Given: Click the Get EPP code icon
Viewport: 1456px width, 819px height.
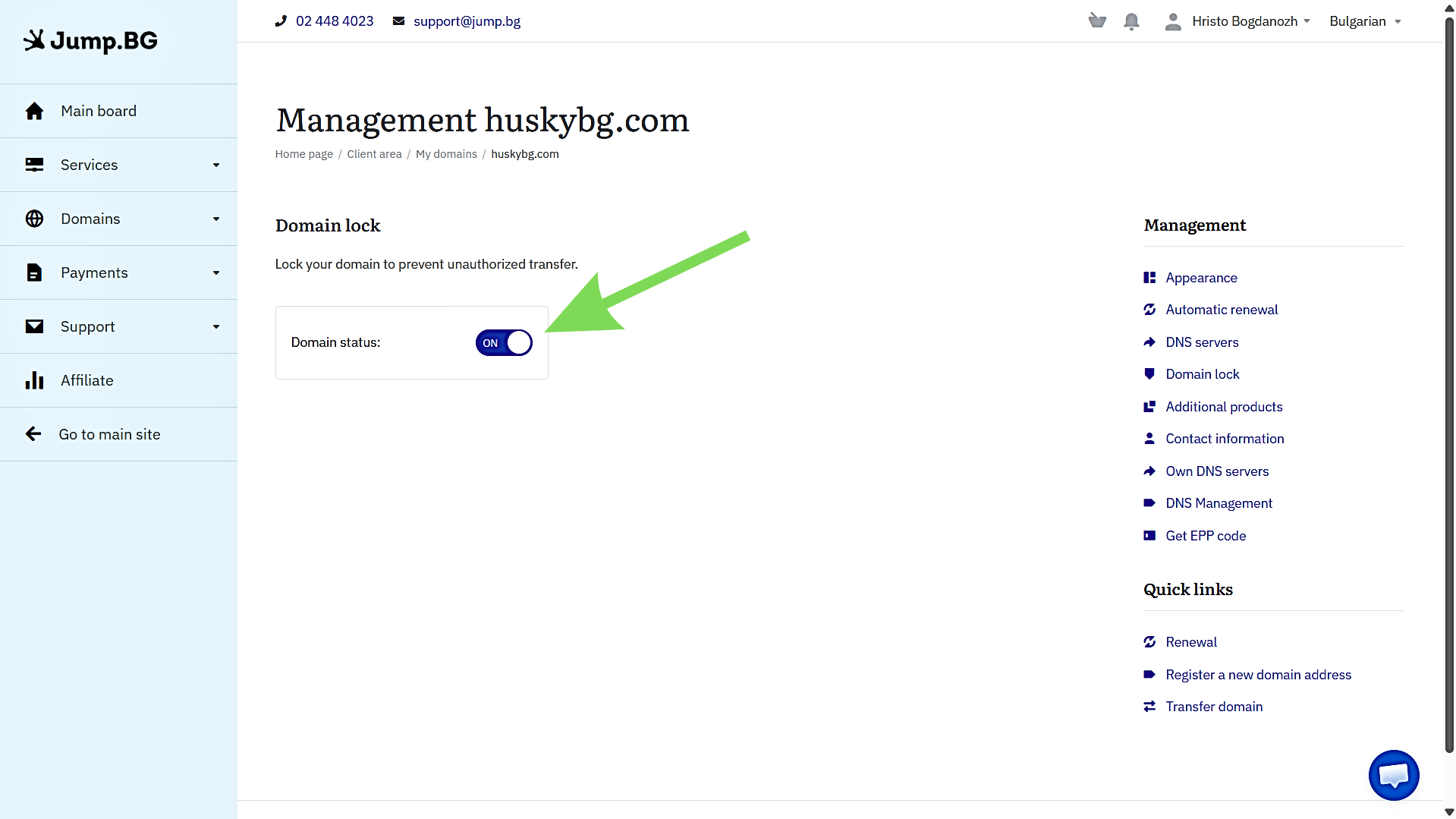Looking at the screenshot, I should (x=1149, y=536).
